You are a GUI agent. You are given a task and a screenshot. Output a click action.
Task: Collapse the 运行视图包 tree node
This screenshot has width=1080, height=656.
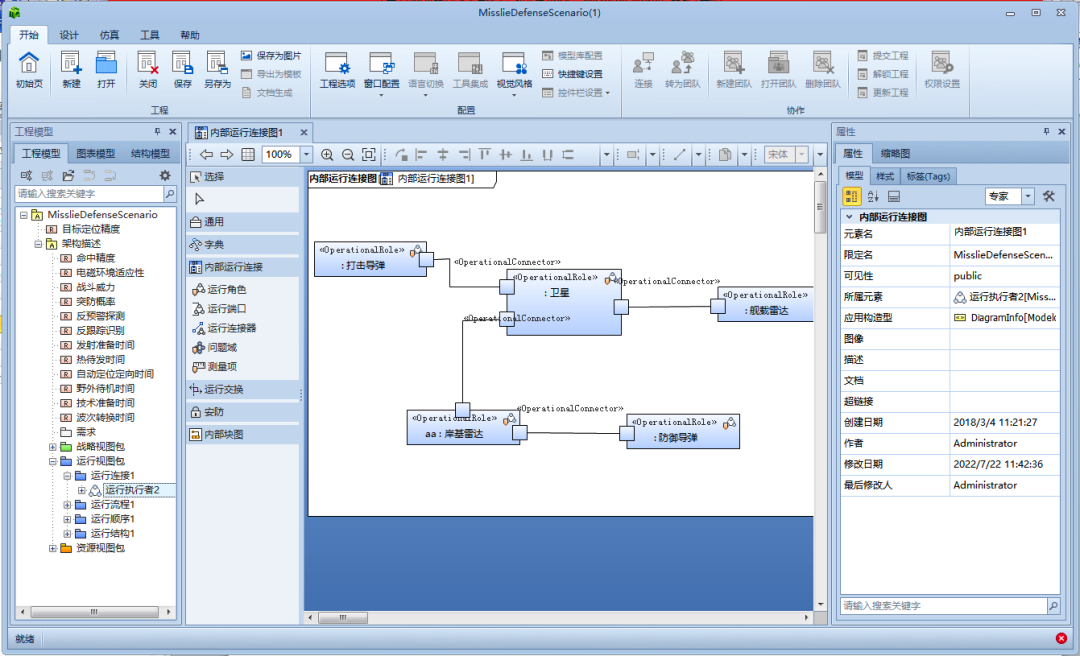coord(53,461)
